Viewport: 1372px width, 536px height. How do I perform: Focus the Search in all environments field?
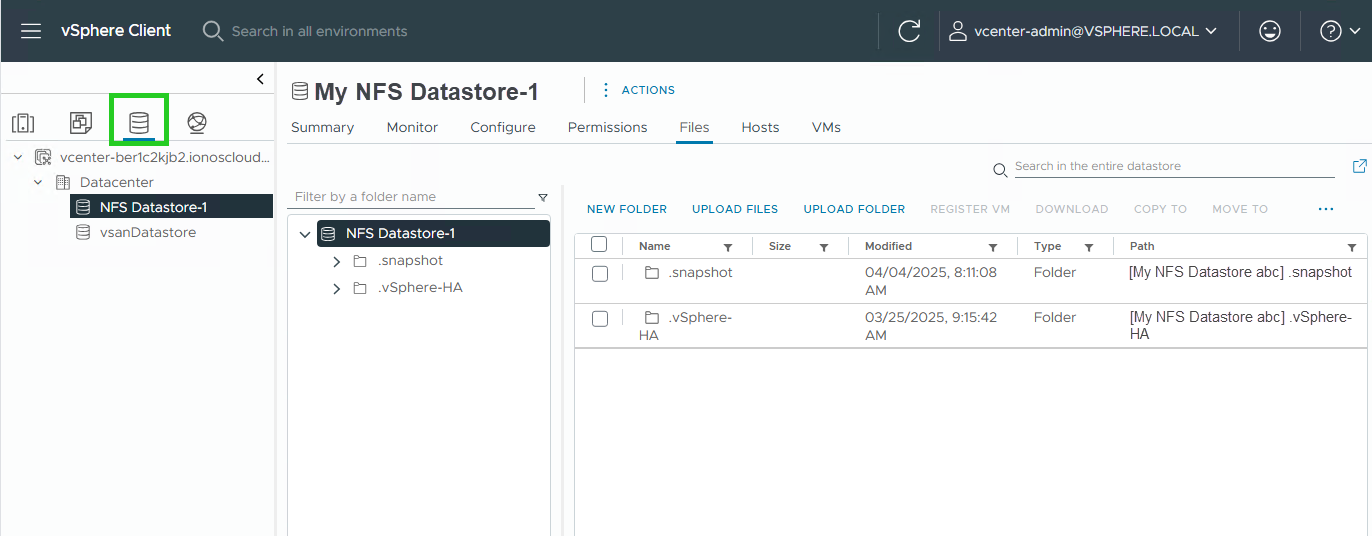[320, 31]
